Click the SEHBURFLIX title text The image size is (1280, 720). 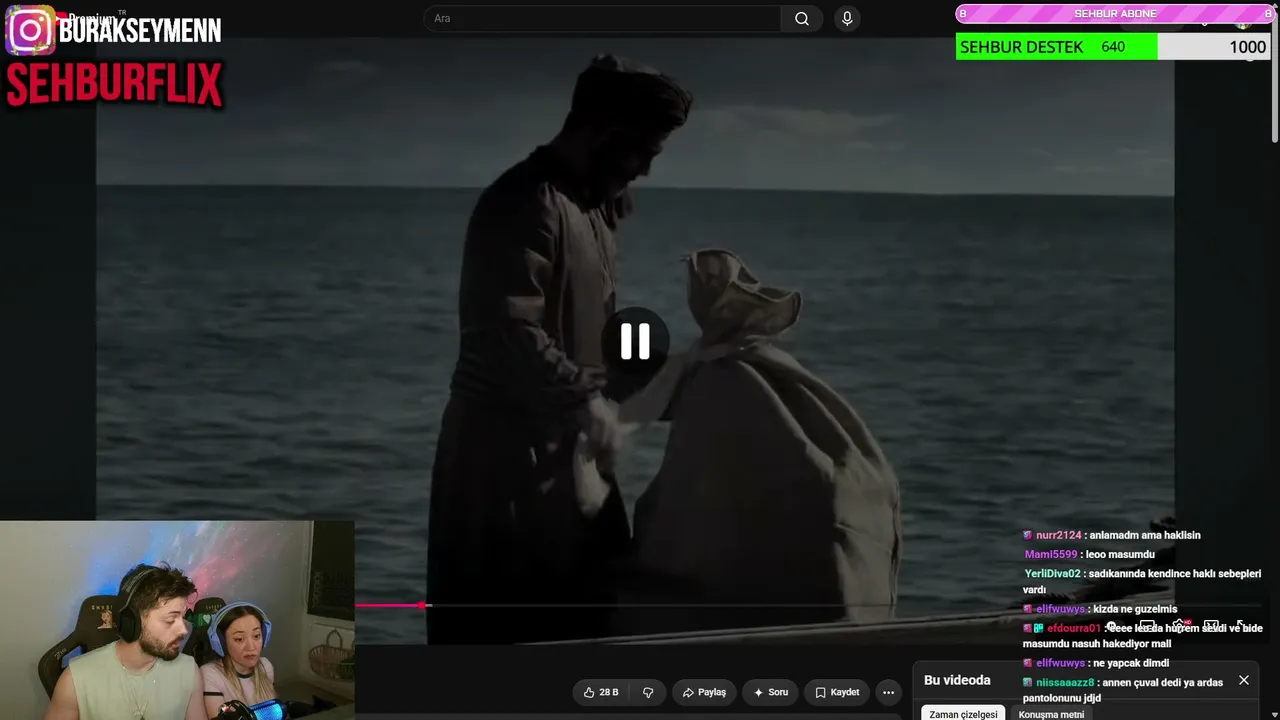[x=114, y=85]
